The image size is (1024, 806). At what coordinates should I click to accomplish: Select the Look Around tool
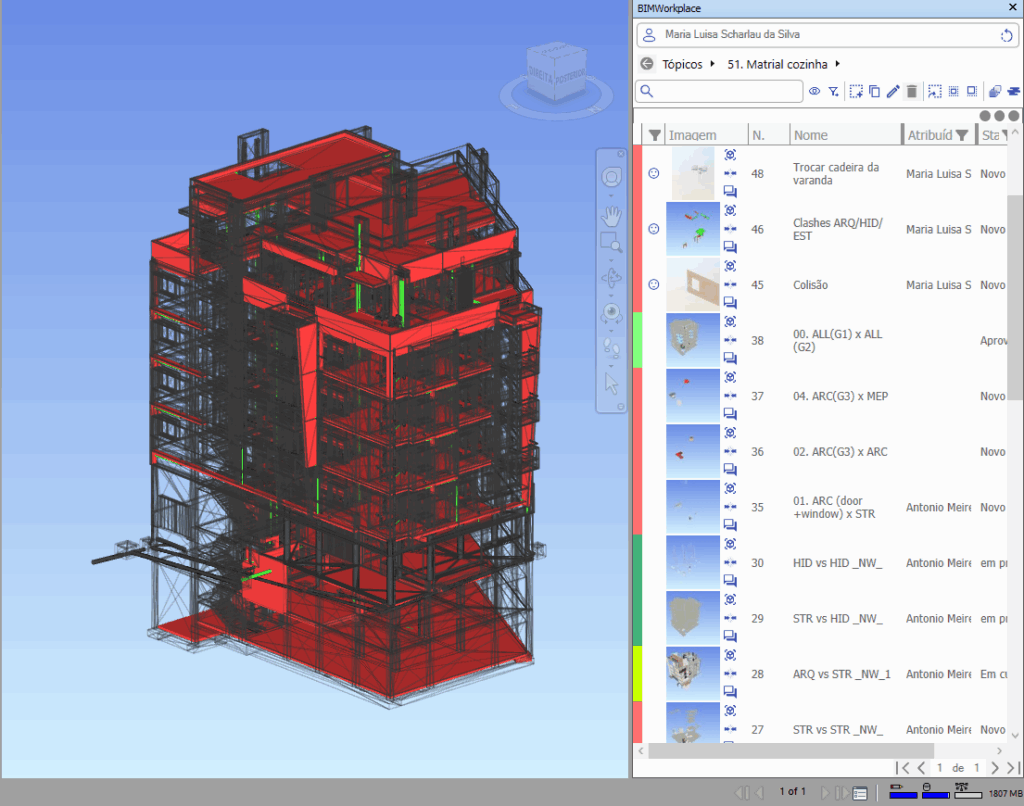pos(611,313)
